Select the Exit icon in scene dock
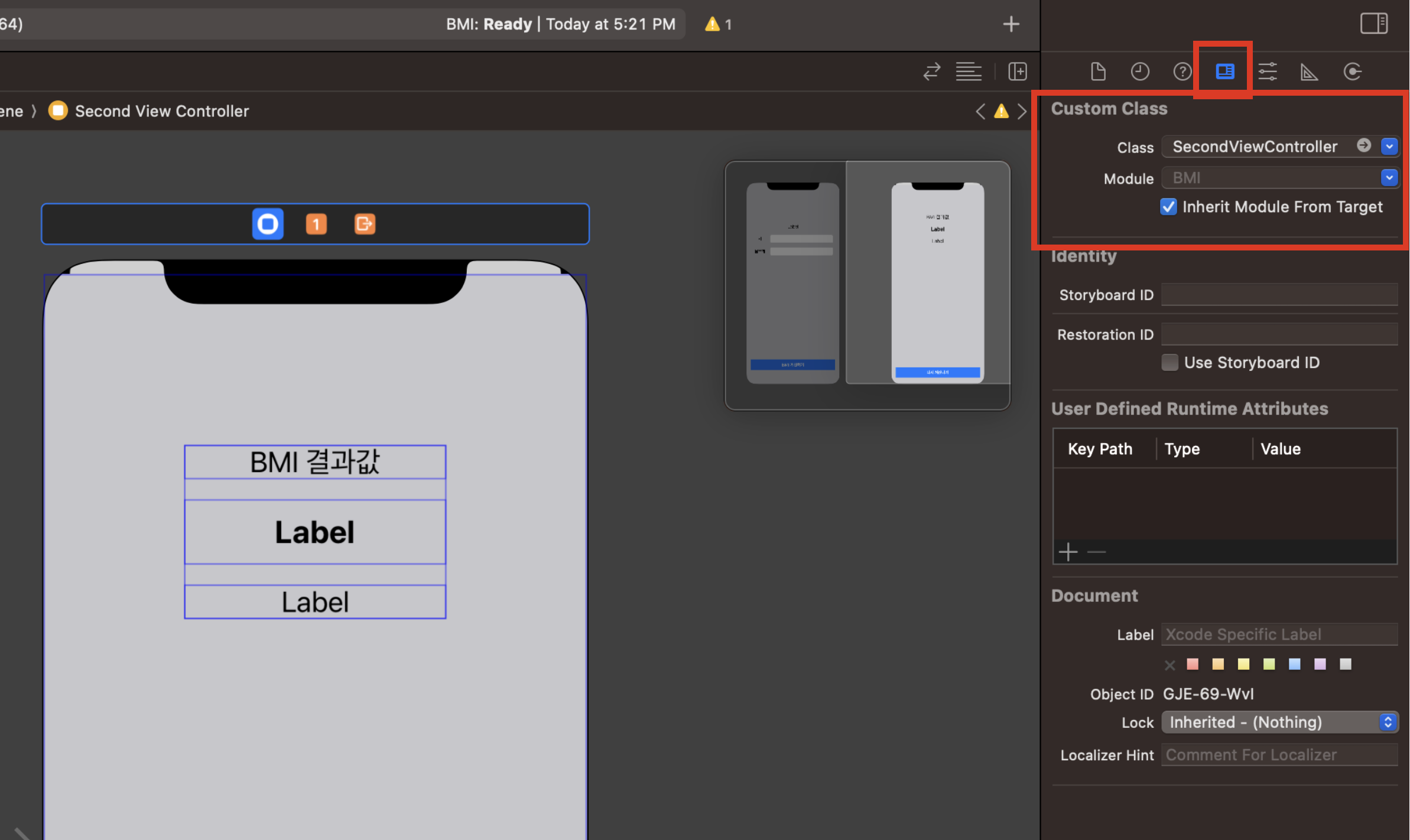 [x=365, y=224]
